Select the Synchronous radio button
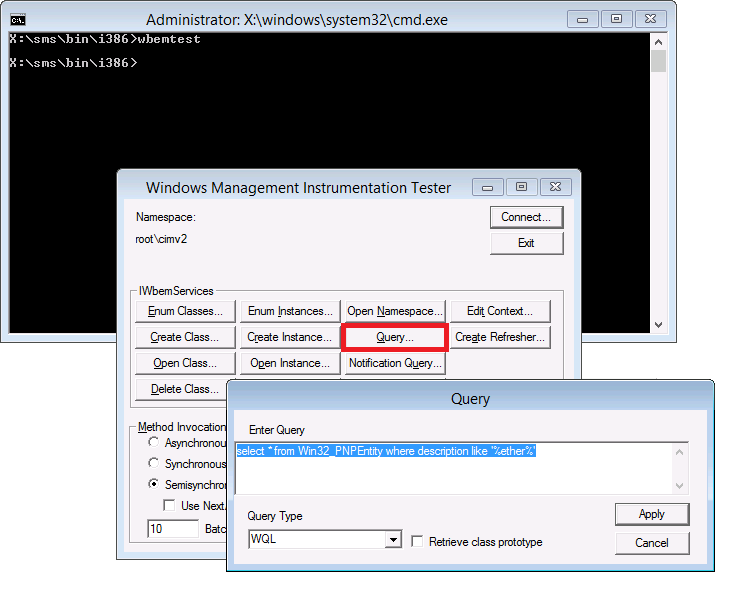Image resolution: width=737 pixels, height=604 pixels. click(153, 463)
